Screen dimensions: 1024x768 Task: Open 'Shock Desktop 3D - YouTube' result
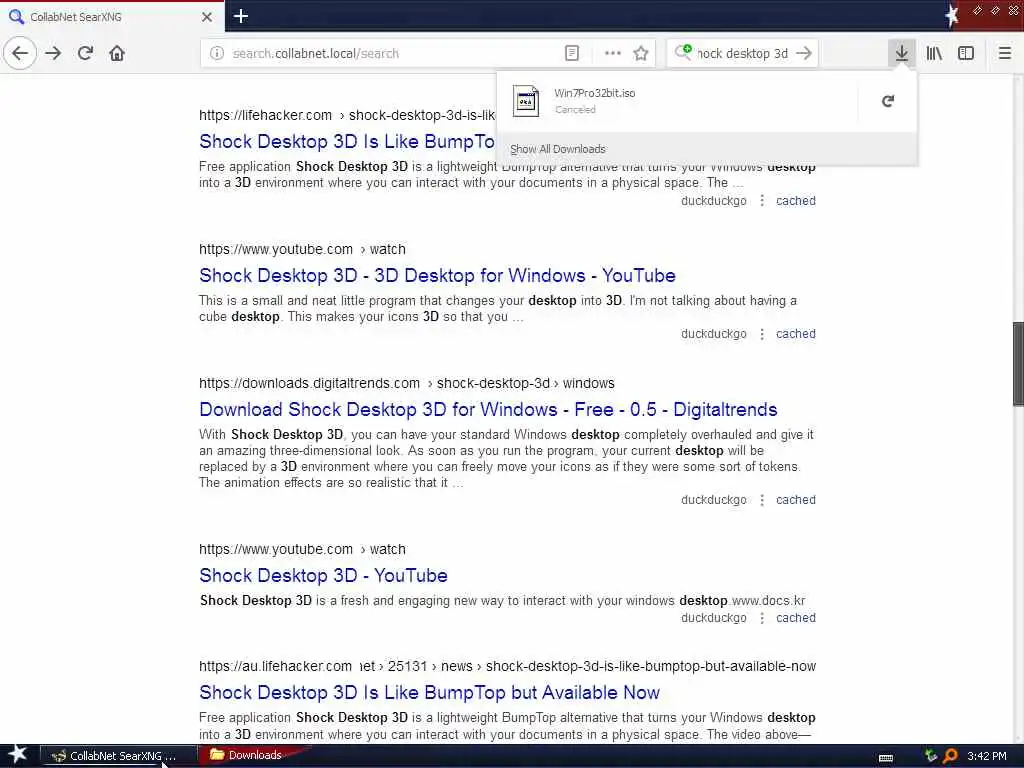[323, 575]
